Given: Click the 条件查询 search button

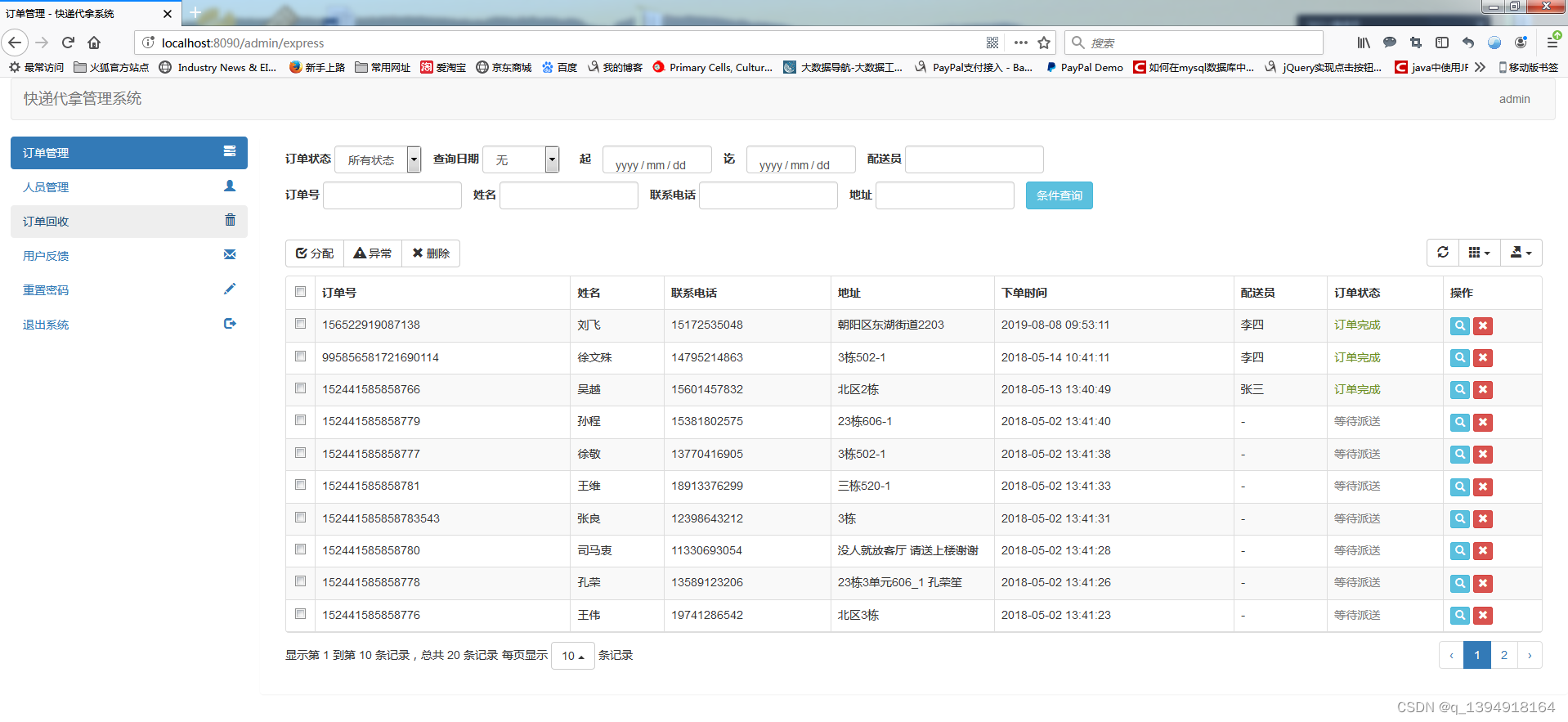Looking at the screenshot, I should tap(1060, 195).
